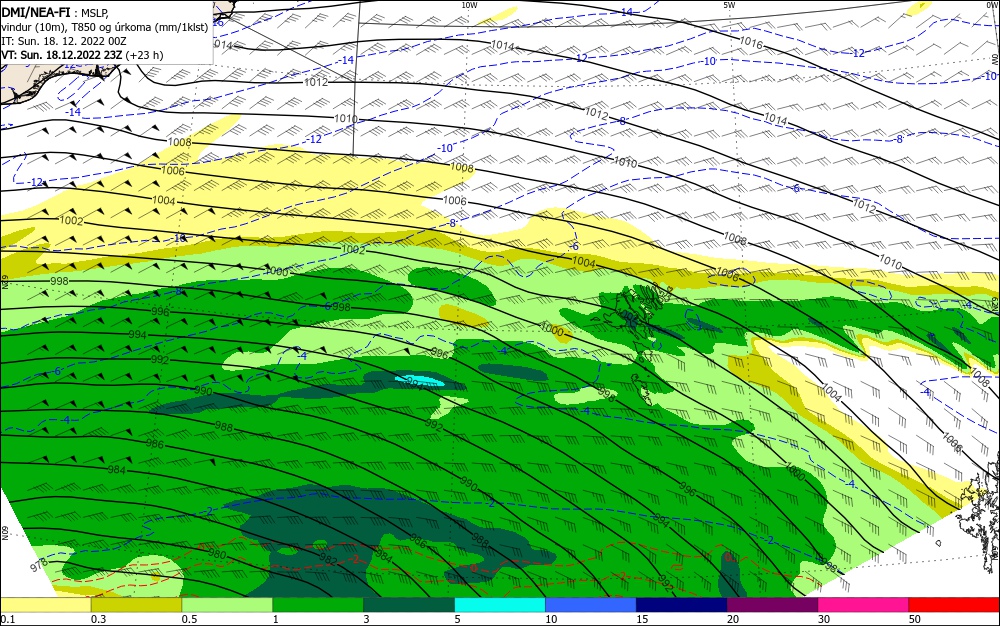Click the '980' isobar label

pos(217,554)
